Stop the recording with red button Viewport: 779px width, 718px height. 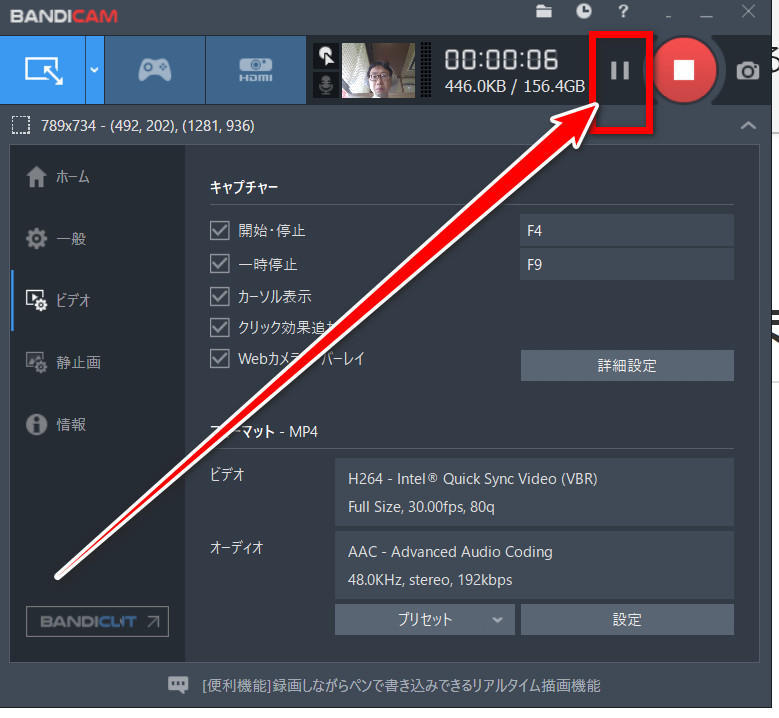point(684,70)
